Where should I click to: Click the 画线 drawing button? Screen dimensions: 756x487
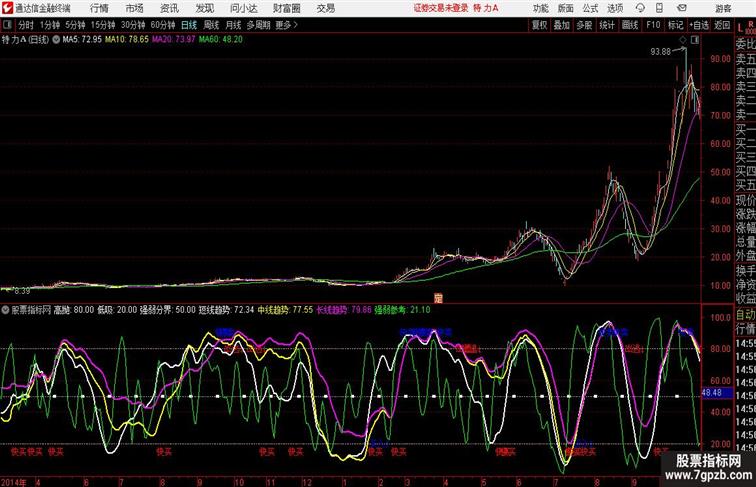pos(630,25)
